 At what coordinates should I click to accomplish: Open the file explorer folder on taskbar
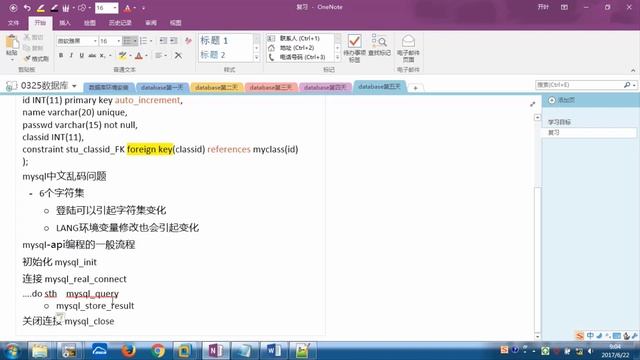click(x=40, y=351)
